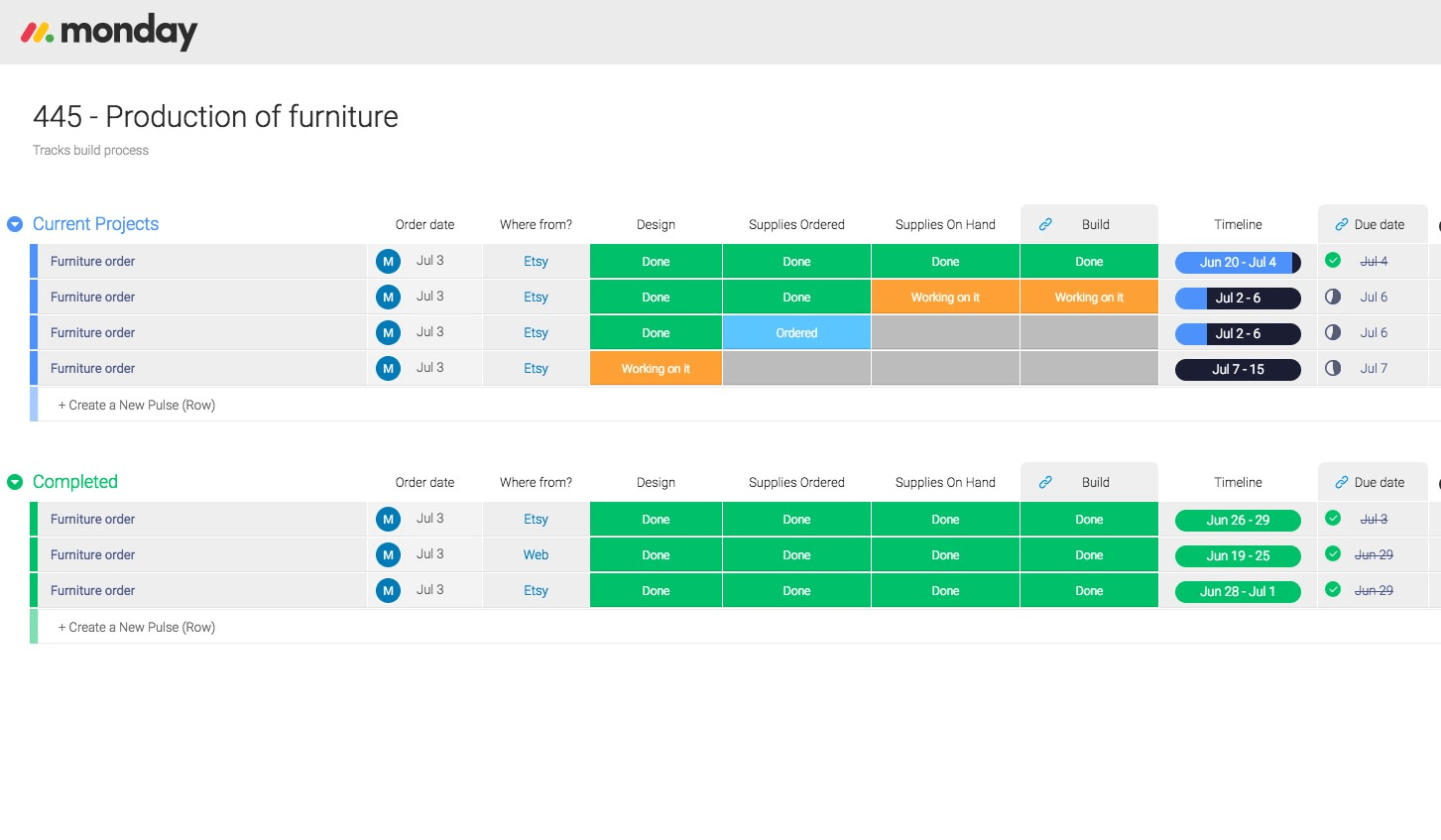Click the struck-through Jul 4 due date

1374,262
